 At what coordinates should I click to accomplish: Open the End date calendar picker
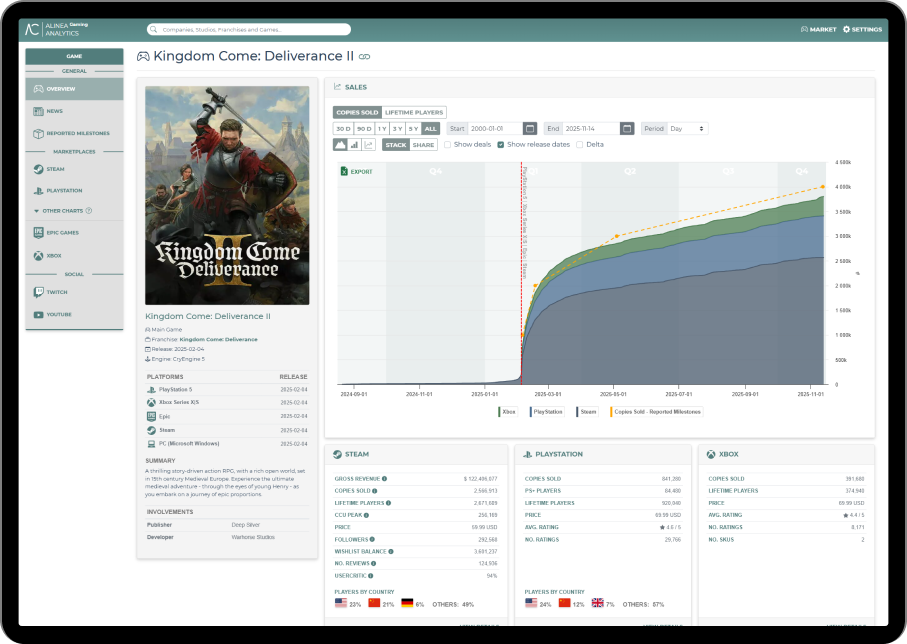pyautogui.click(x=627, y=128)
